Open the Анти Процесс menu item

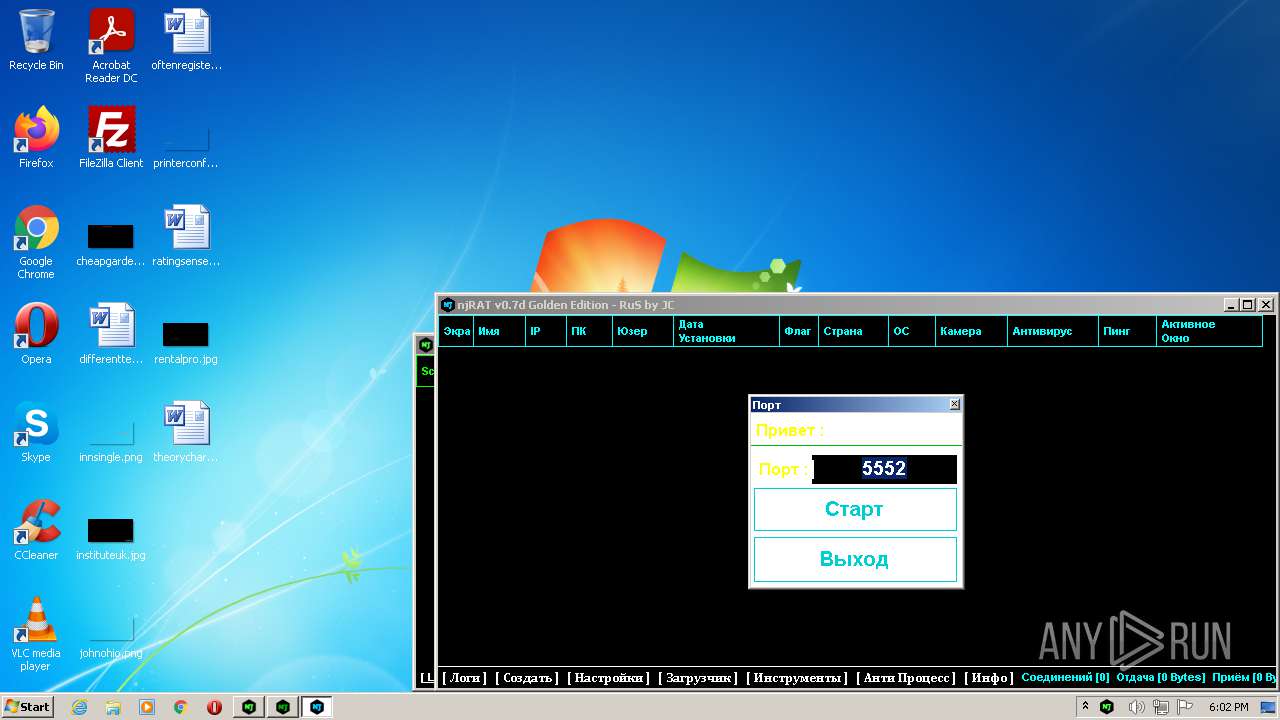906,678
